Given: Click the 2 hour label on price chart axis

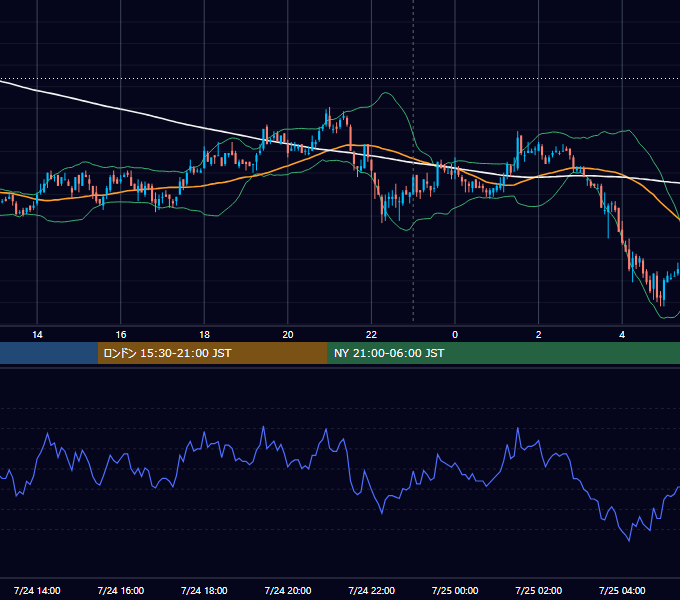Looking at the screenshot, I should click(x=539, y=335).
